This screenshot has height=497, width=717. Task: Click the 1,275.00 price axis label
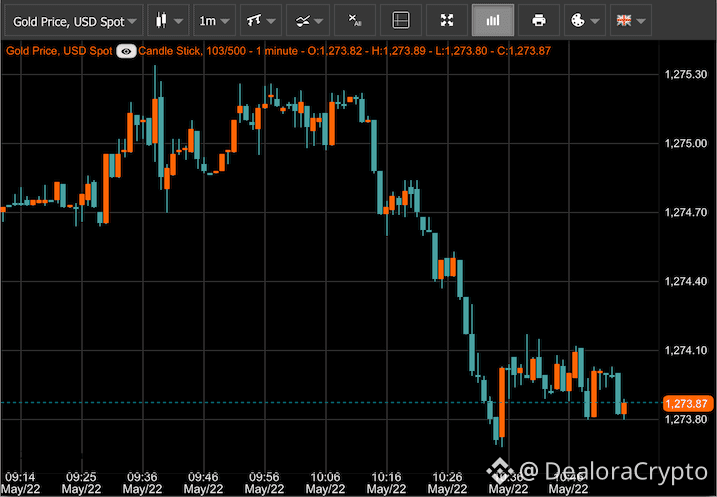[685, 144]
